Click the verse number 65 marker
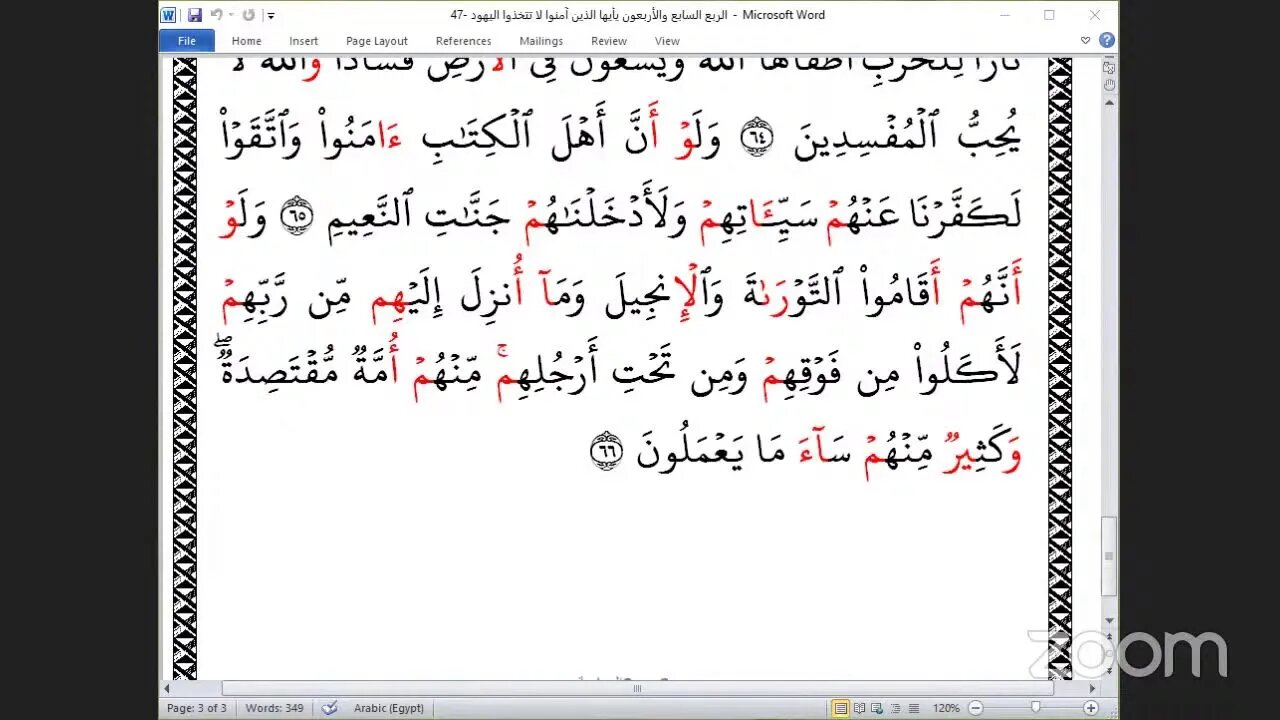Image resolution: width=1280 pixels, height=720 pixels. [297, 216]
